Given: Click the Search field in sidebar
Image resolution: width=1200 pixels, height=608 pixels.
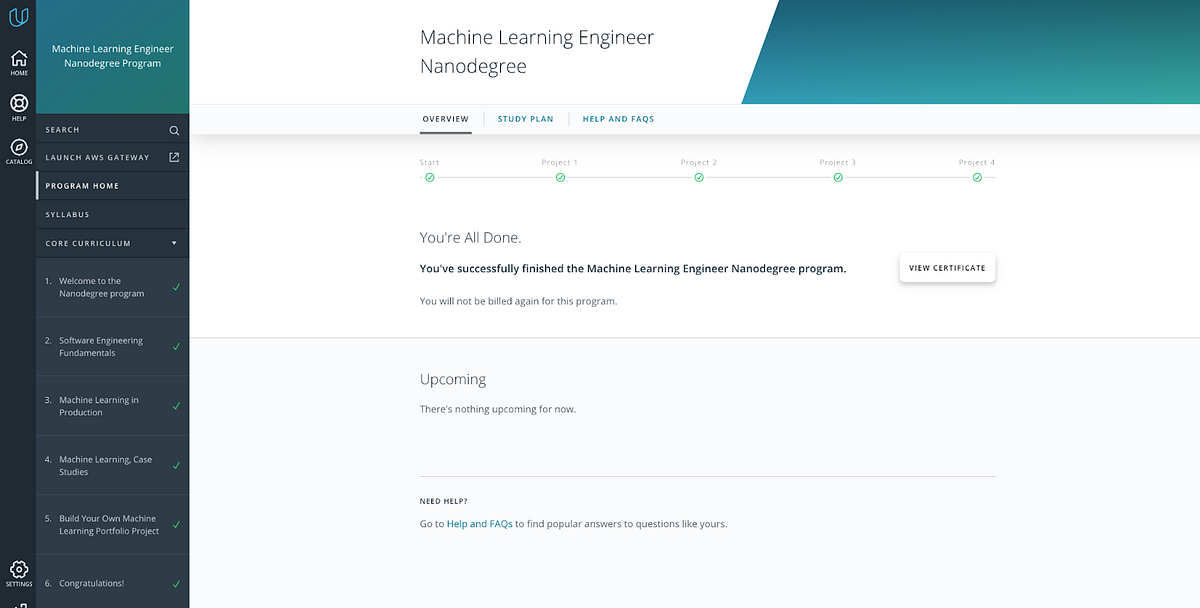Looking at the screenshot, I should pos(112,130).
